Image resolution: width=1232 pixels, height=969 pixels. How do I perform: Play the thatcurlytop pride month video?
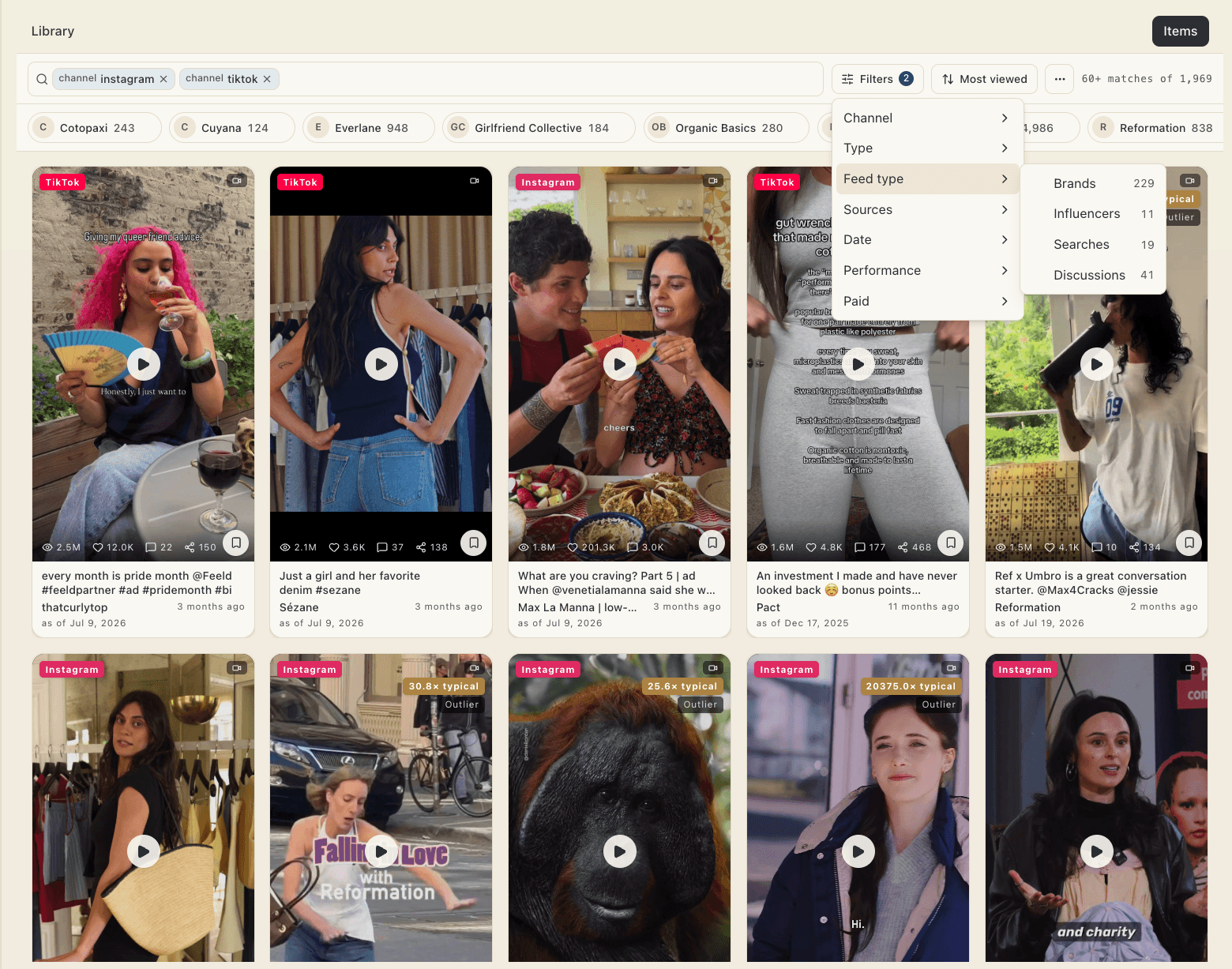[144, 364]
